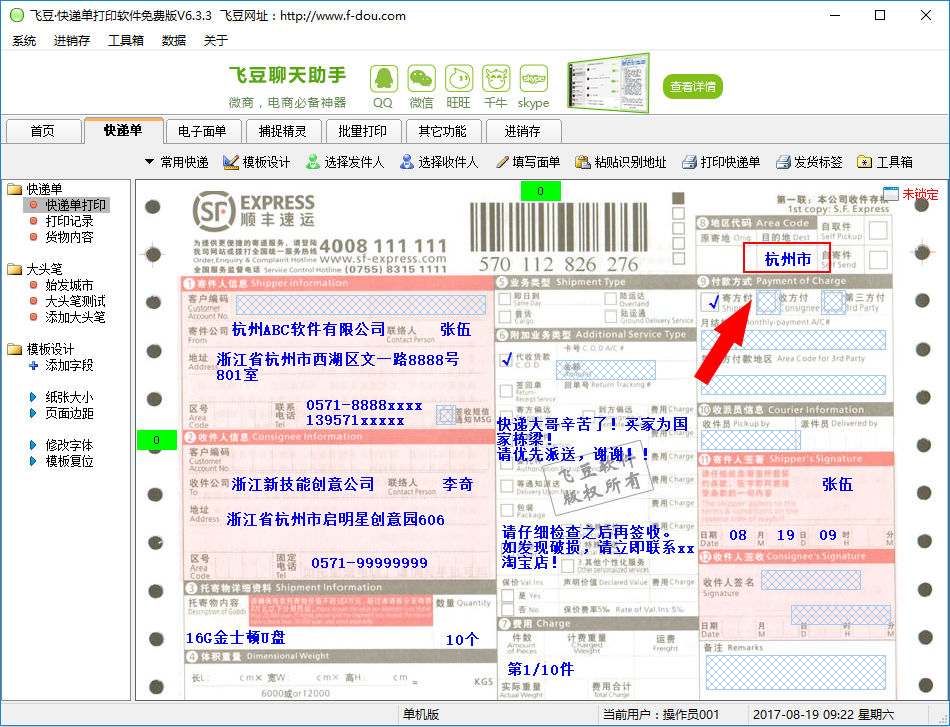
Task: Click the 发货标签 printer icon
Action: (783, 162)
